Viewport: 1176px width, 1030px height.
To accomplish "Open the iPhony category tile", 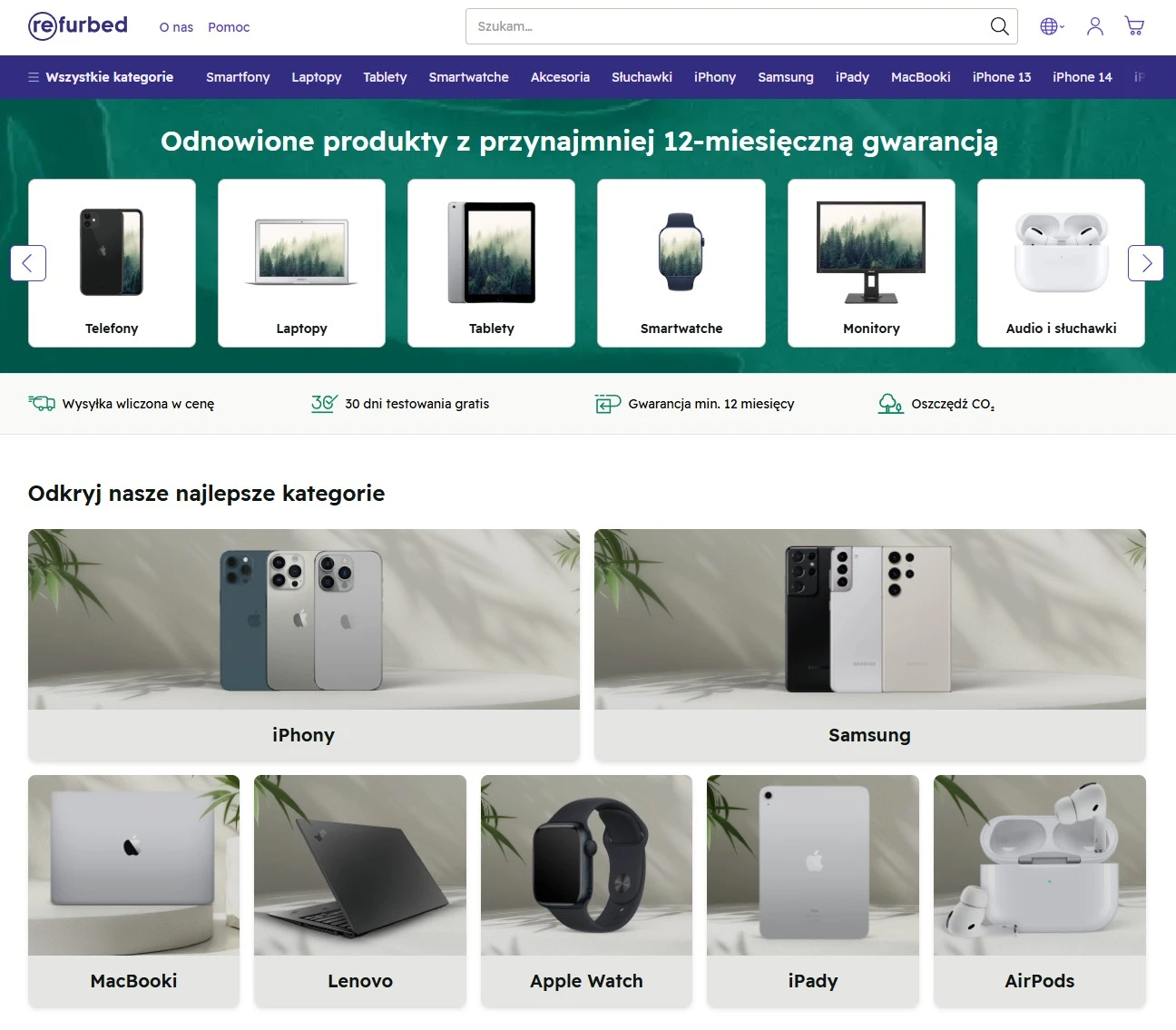I will [x=304, y=645].
